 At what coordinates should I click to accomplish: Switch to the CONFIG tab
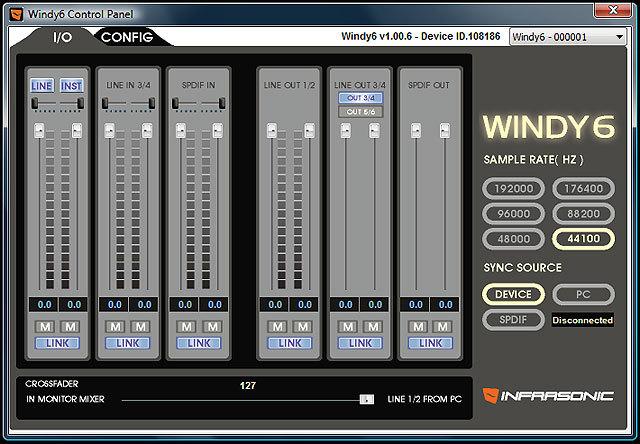pyautogui.click(x=126, y=37)
